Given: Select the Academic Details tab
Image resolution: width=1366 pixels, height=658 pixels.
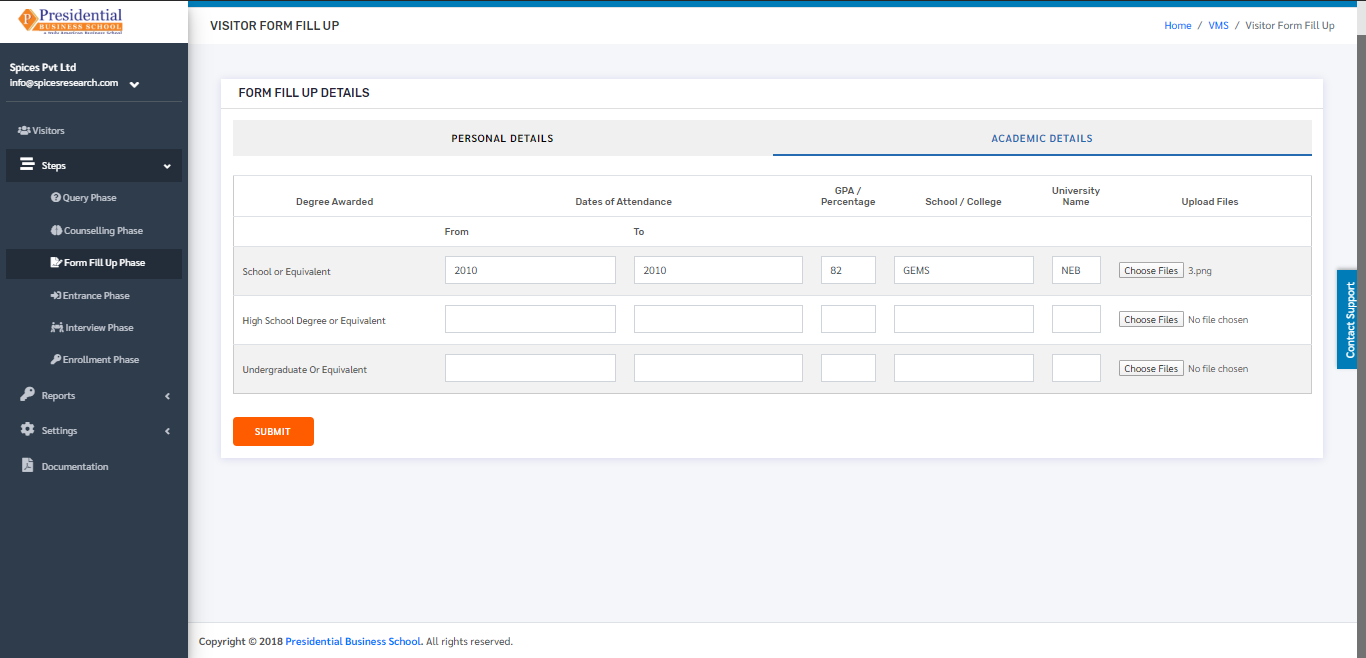Looking at the screenshot, I should tap(1042, 138).
